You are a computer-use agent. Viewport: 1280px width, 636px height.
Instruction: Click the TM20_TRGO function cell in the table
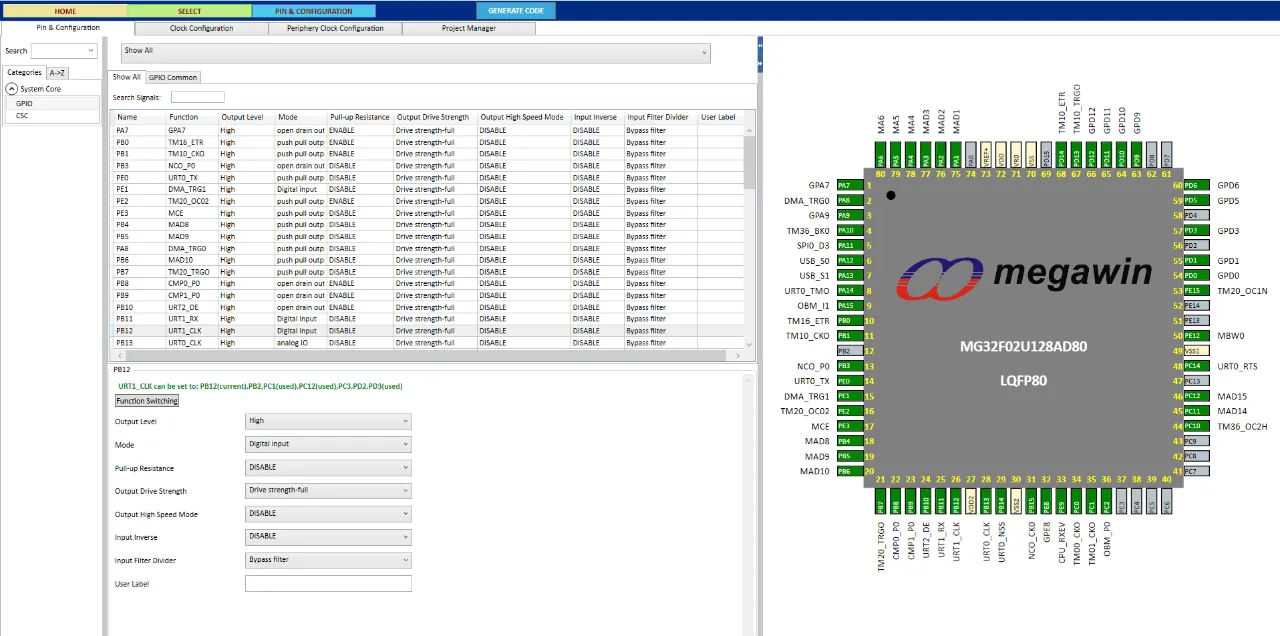pyautogui.click(x=191, y=272)
